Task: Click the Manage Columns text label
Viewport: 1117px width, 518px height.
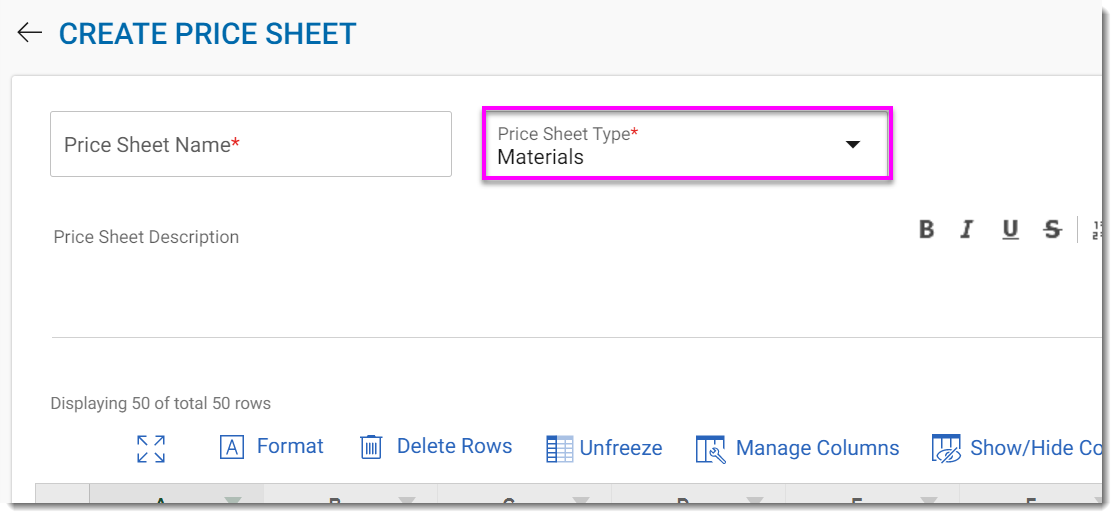Action: click(x=817, y=448)
